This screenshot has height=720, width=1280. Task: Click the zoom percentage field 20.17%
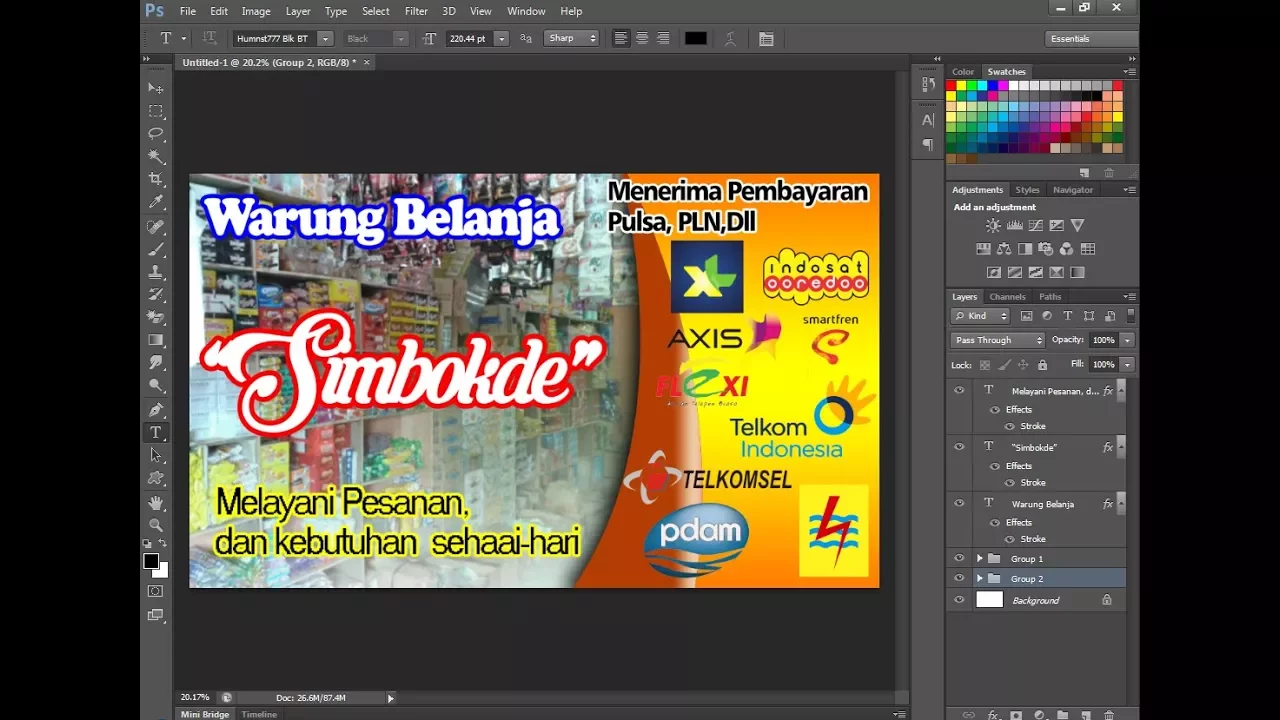pyautogui.click(x=196, y=697)
